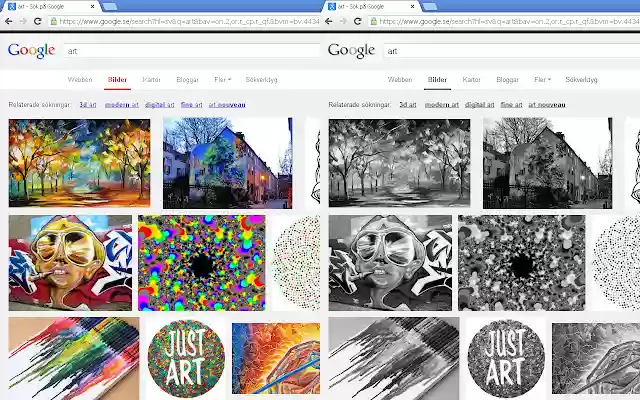Image resolution: width=640 pixels, height=400 pixels.
Task: Open the grayscale 'JUST ART' circle thumbnail
Action: tap(506, 358)
